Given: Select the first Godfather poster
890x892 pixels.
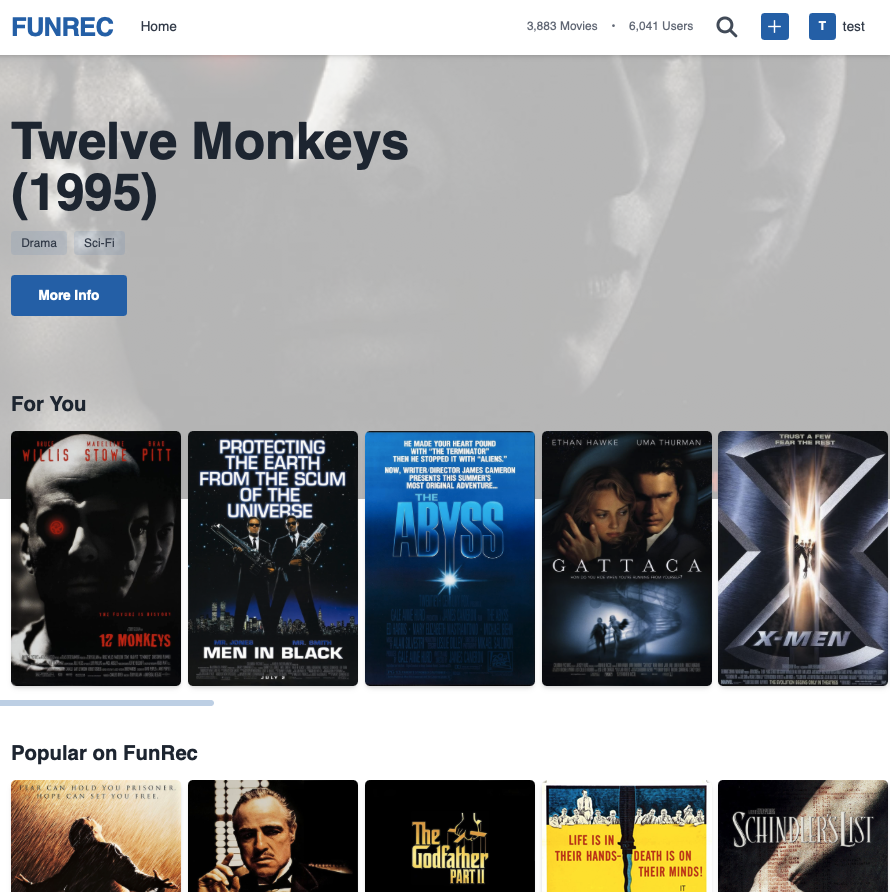Looking at the screenshot, I should click(273, 836).
